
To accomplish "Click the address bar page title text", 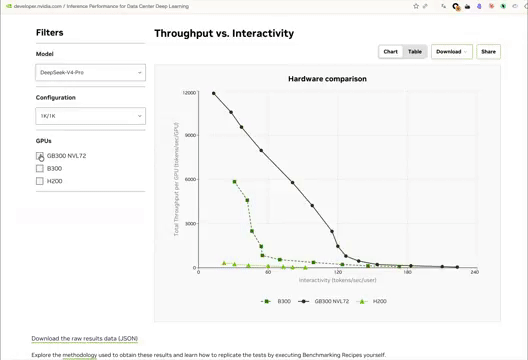I will click(128, 6).
